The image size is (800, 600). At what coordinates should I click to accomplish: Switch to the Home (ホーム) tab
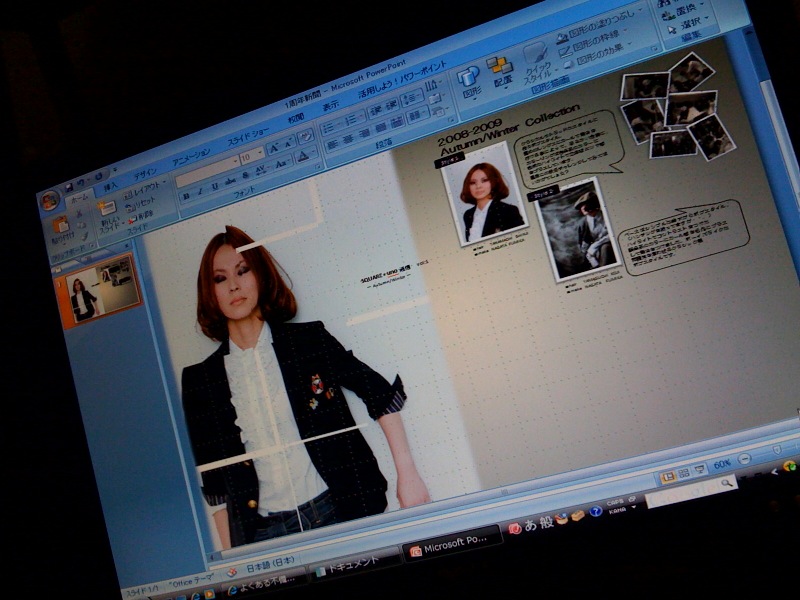(78, 198)
